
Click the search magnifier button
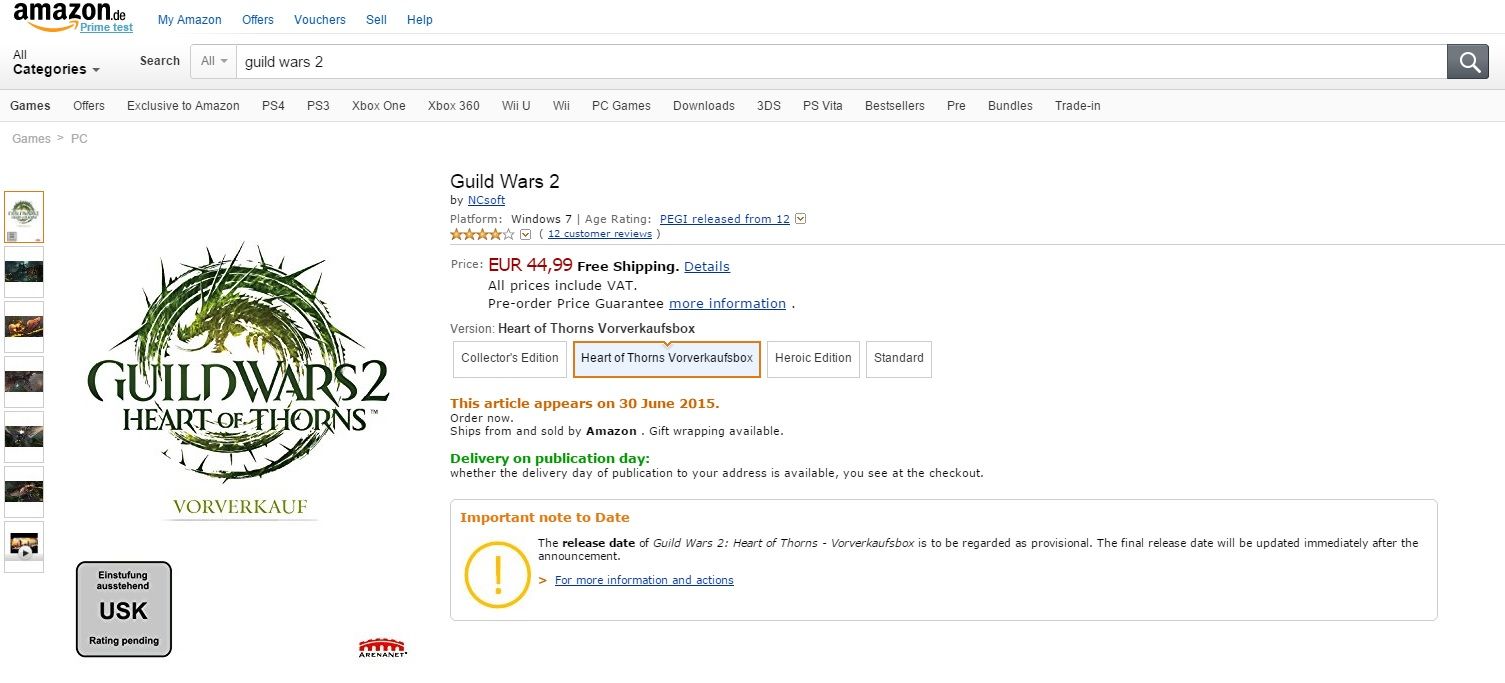(x=1469, y=62)
